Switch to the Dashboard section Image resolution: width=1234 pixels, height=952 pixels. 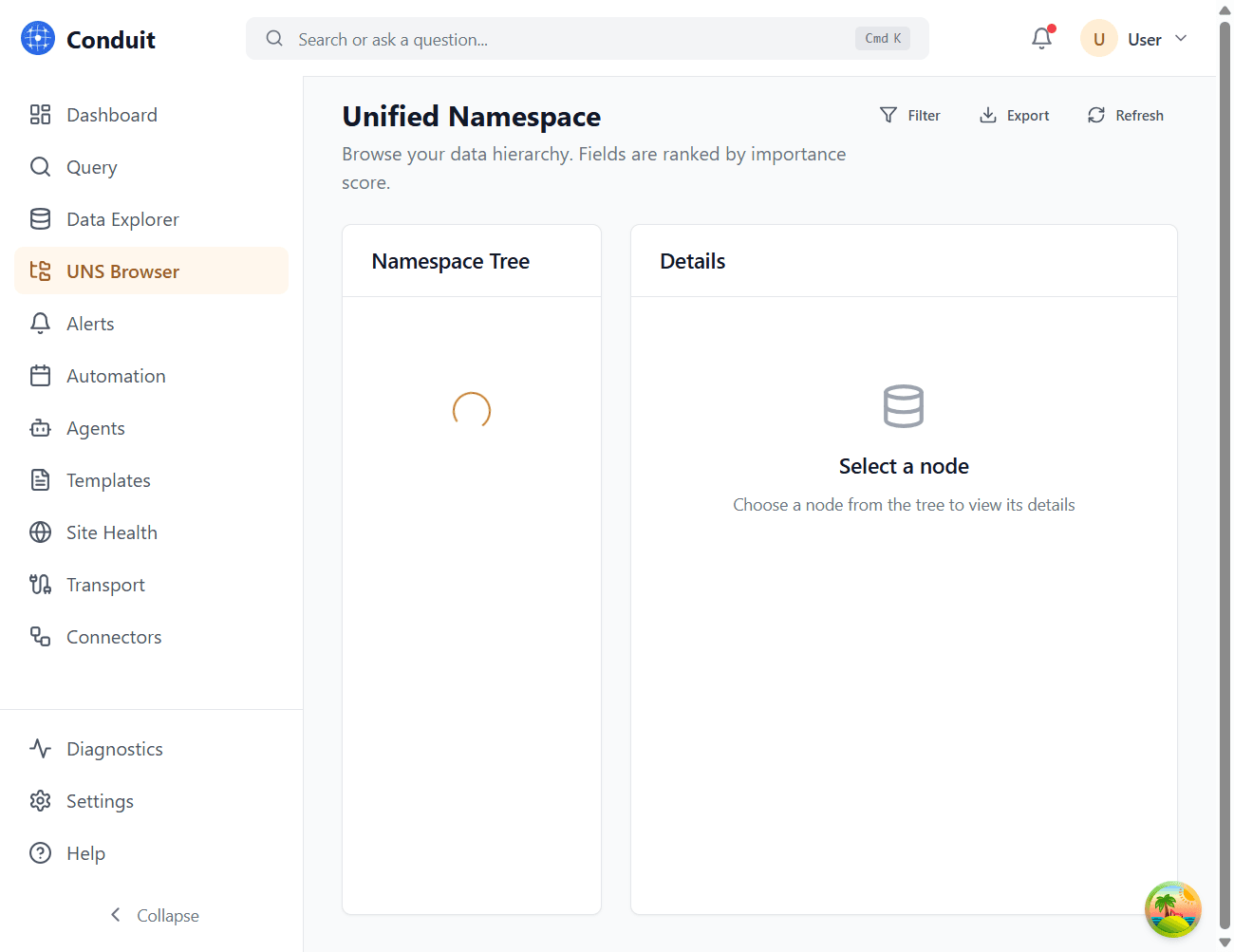pos(111,114)
